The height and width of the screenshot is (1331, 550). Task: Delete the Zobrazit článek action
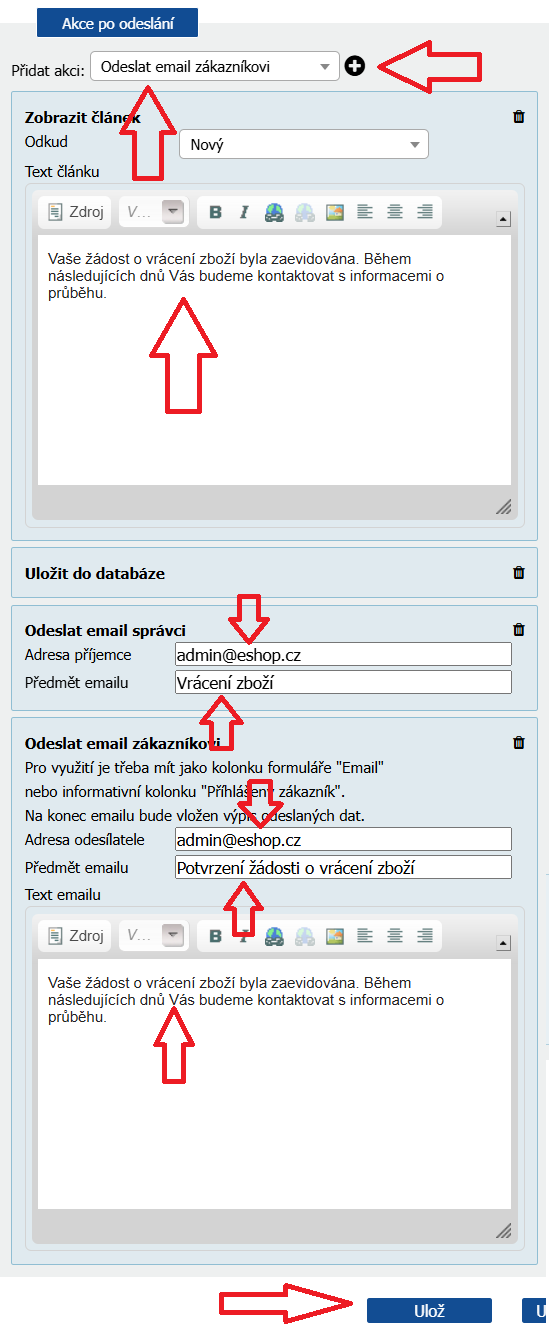tap(518, 117)
